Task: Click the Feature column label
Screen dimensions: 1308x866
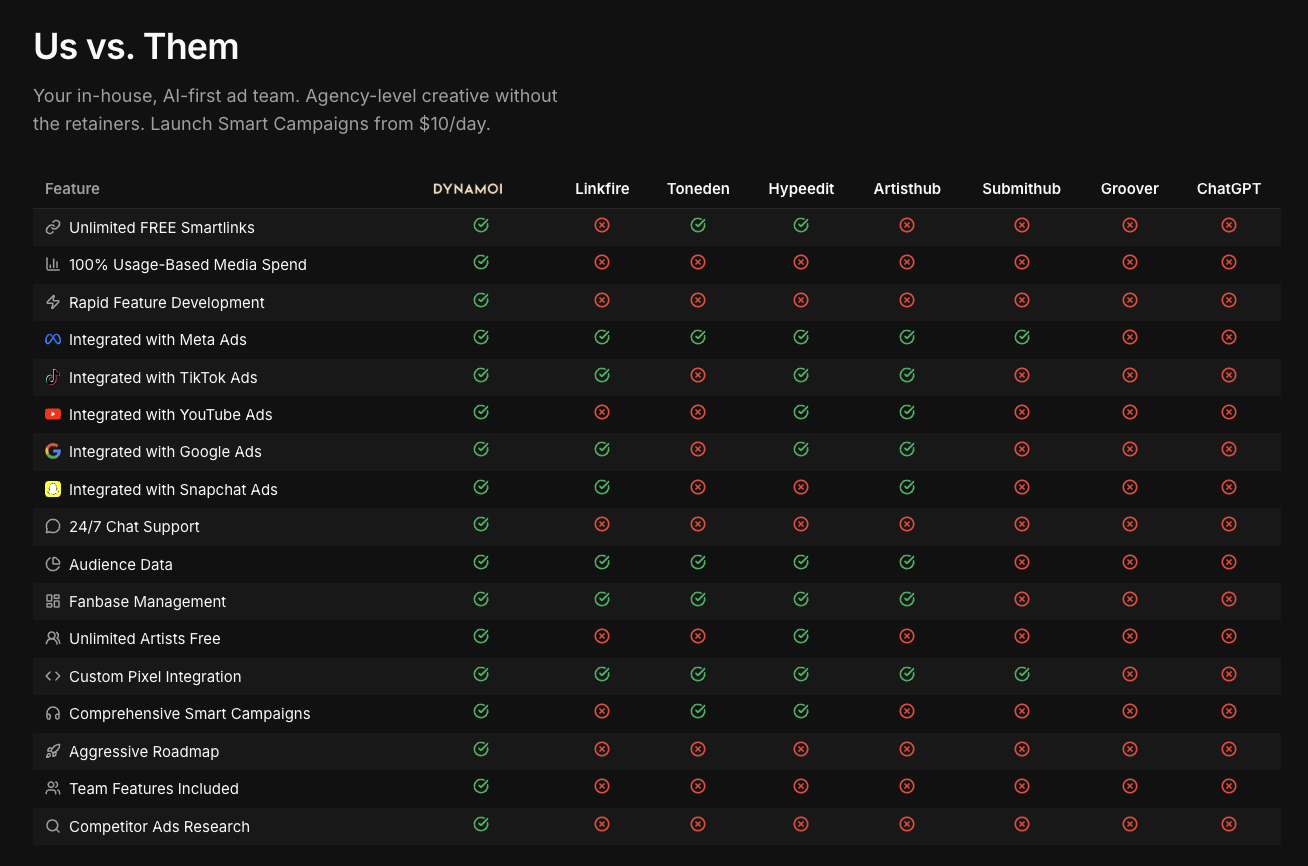Action: (72, 188)
